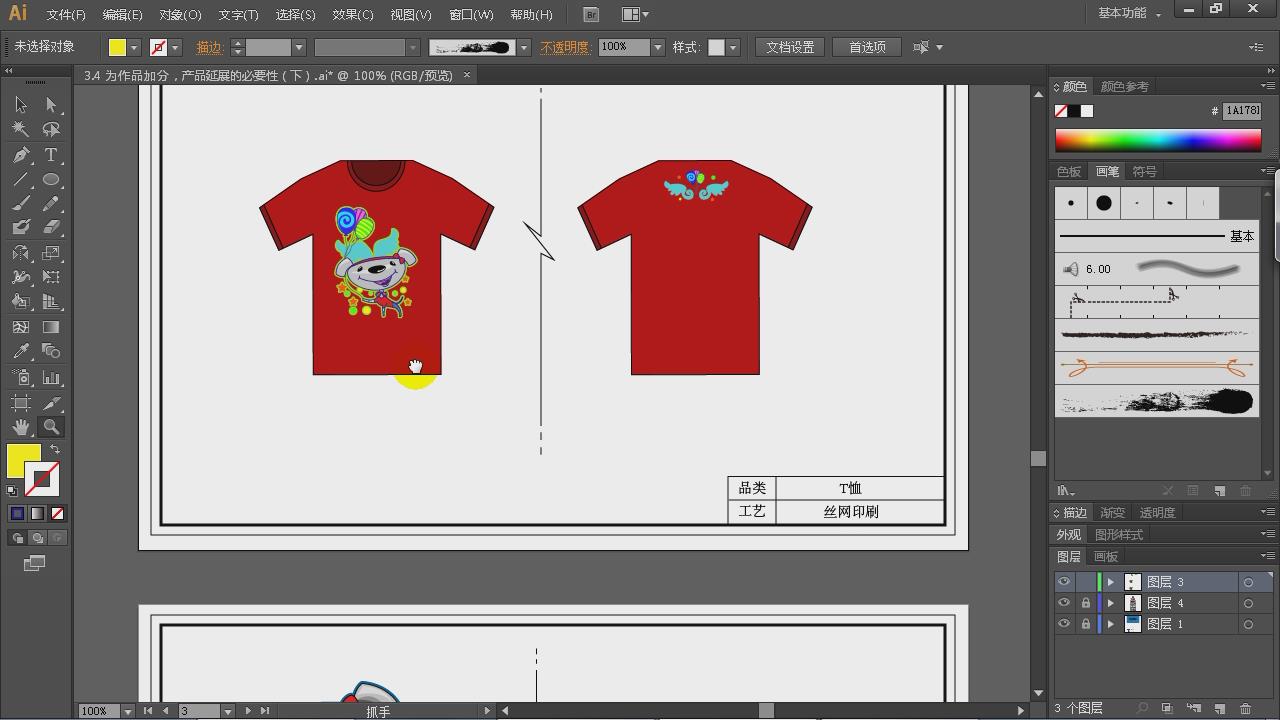The image size is (1280, 720).
Task: Open the 描边 stroke link
Action: coord(209,47)
